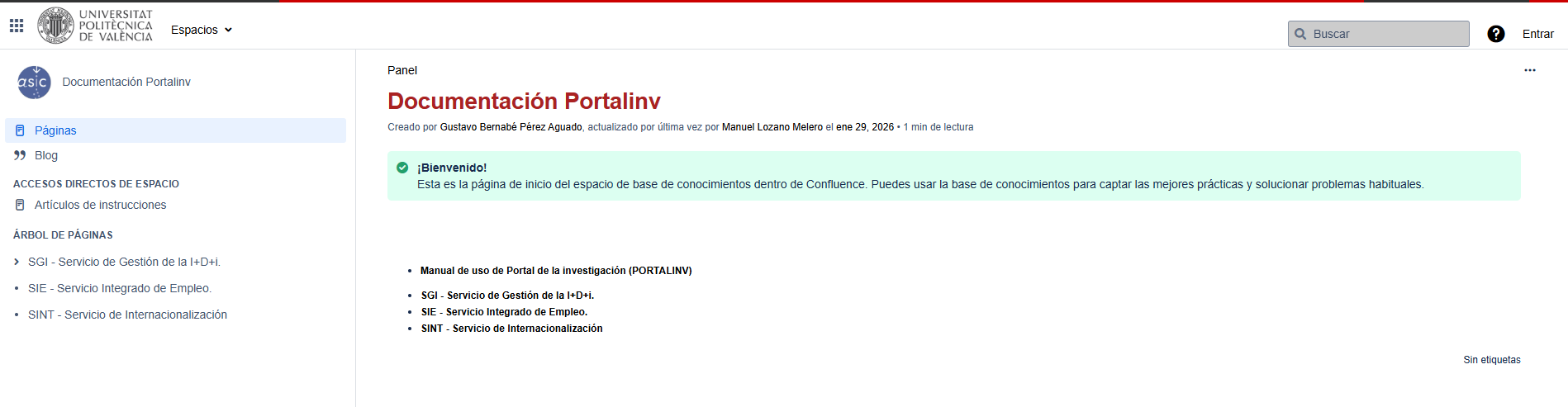Open the more actions ellipsis icon
The height and width of the screenshot is (407, 1568).
pyautogui.click(x=1530, y=70)
